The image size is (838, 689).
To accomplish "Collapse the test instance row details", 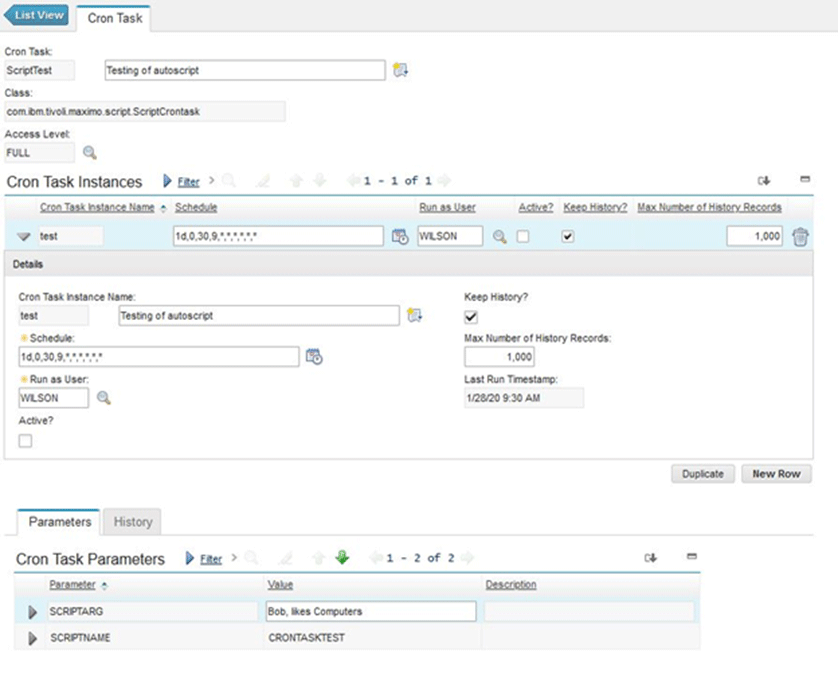I will pos(24,237).
